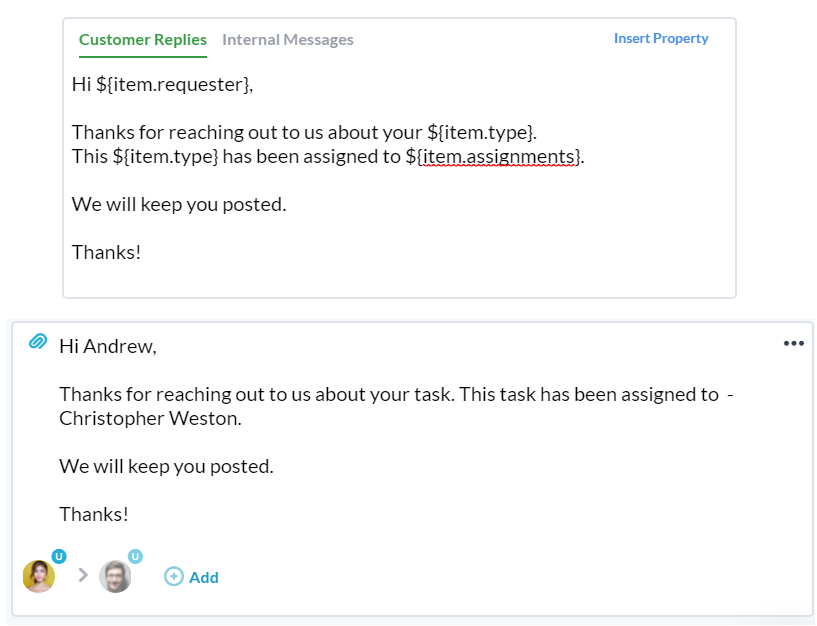Click the Add label text

tap(204, 578)
